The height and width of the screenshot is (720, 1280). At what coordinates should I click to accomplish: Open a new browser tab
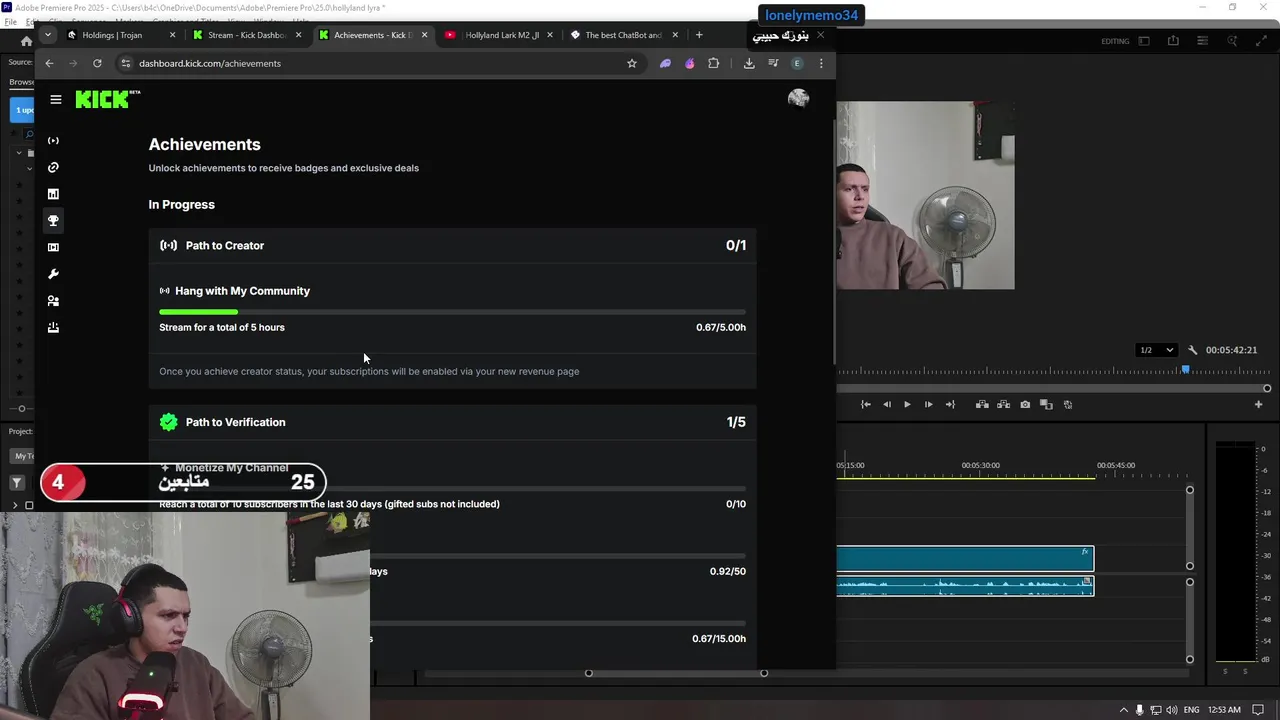pyautogui.click(x=699, y=35)
